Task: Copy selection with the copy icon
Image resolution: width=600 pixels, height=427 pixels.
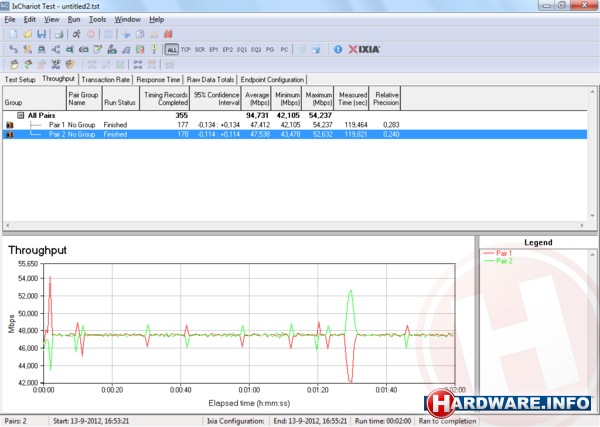Action: click(x=140, y=34)
